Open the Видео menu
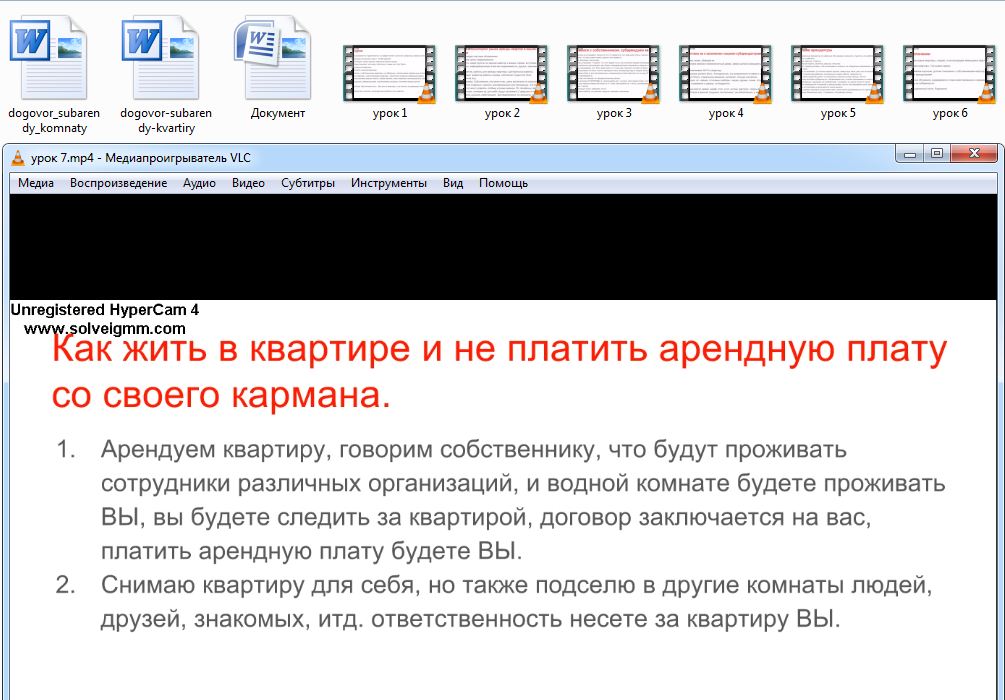This screenshot has height=700, width=1005. pos(248,183)
